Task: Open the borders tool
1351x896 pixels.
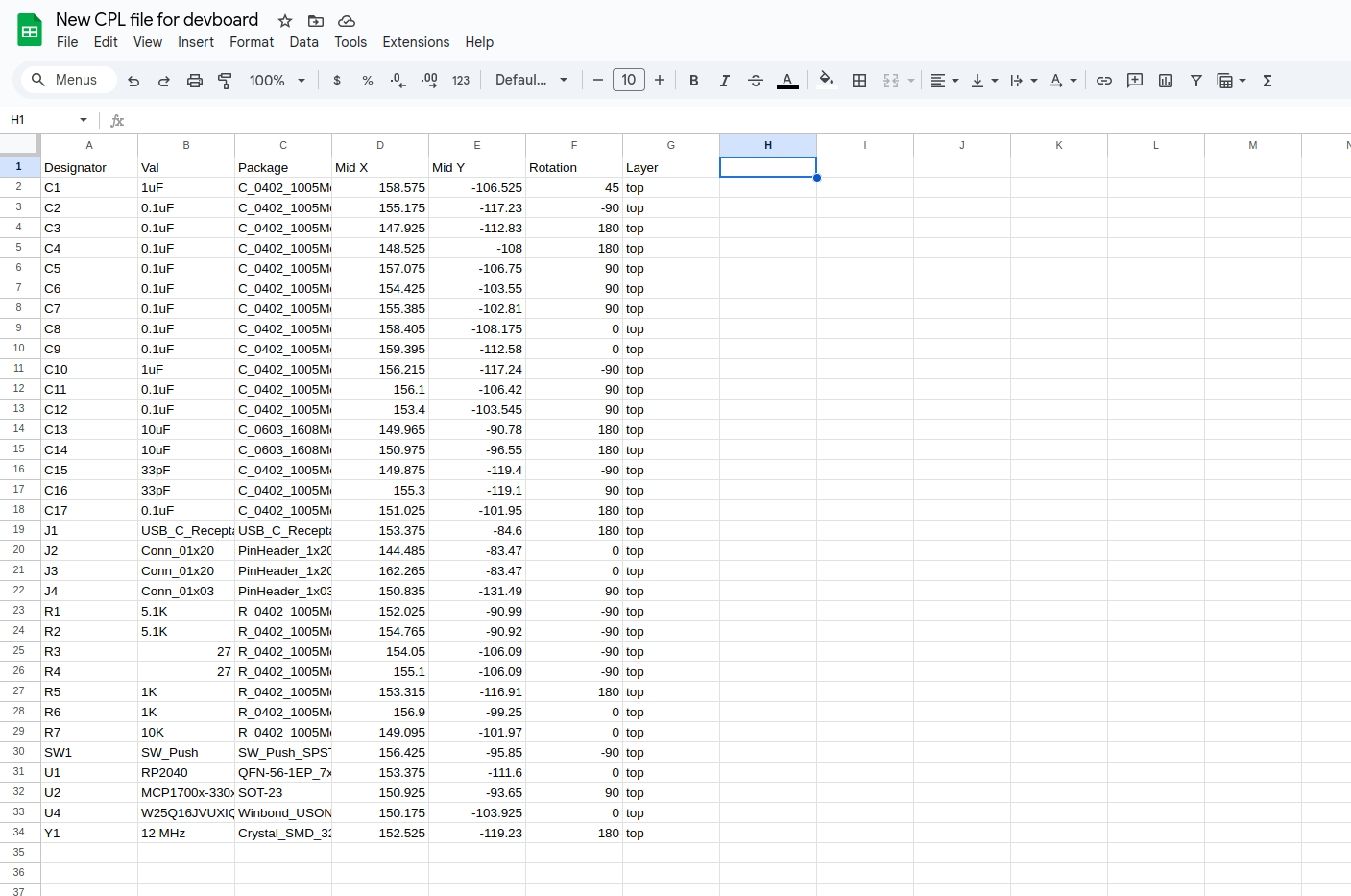Action: [859, 81]
